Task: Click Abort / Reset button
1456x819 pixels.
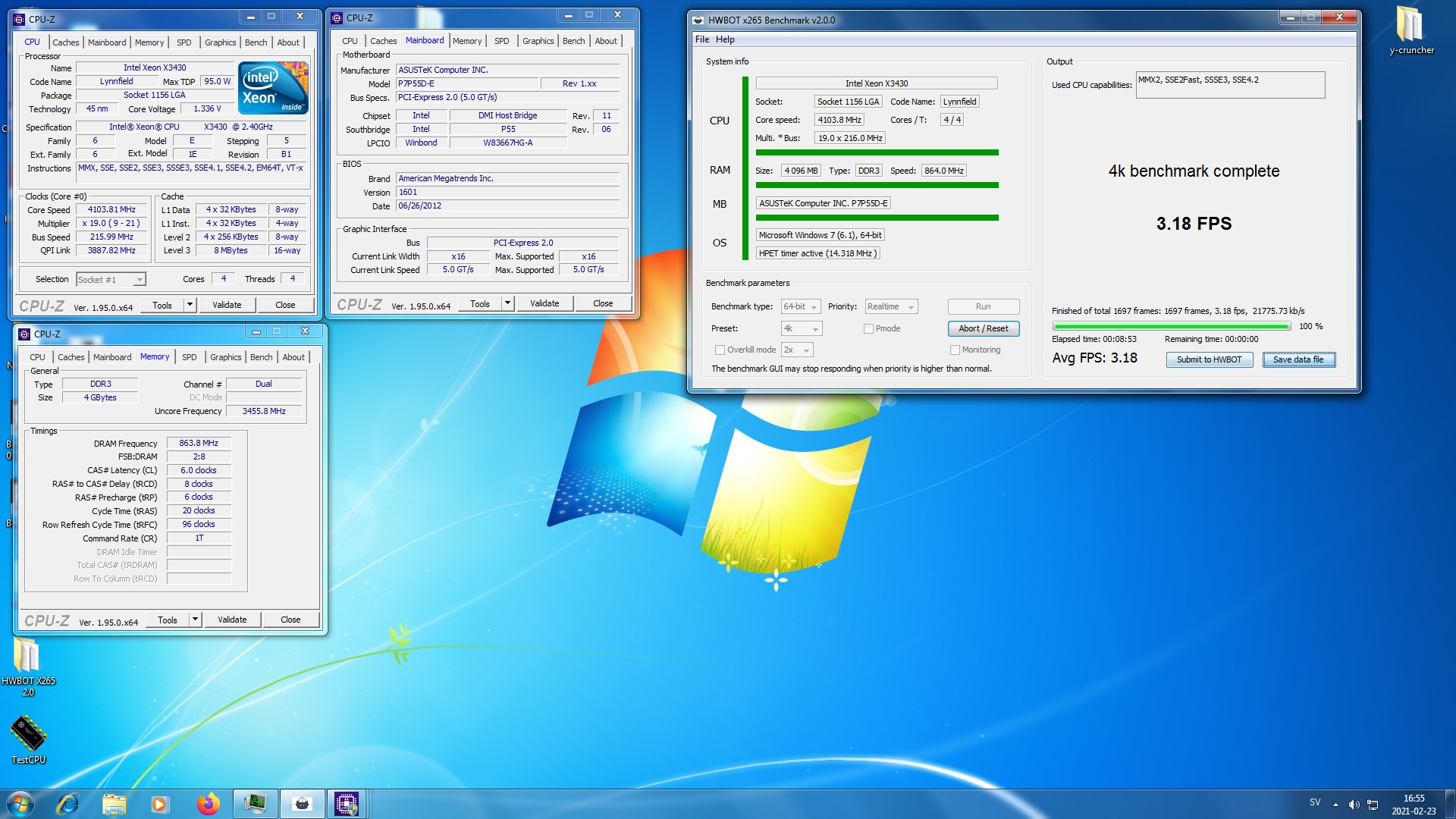Action: [983, 329]
